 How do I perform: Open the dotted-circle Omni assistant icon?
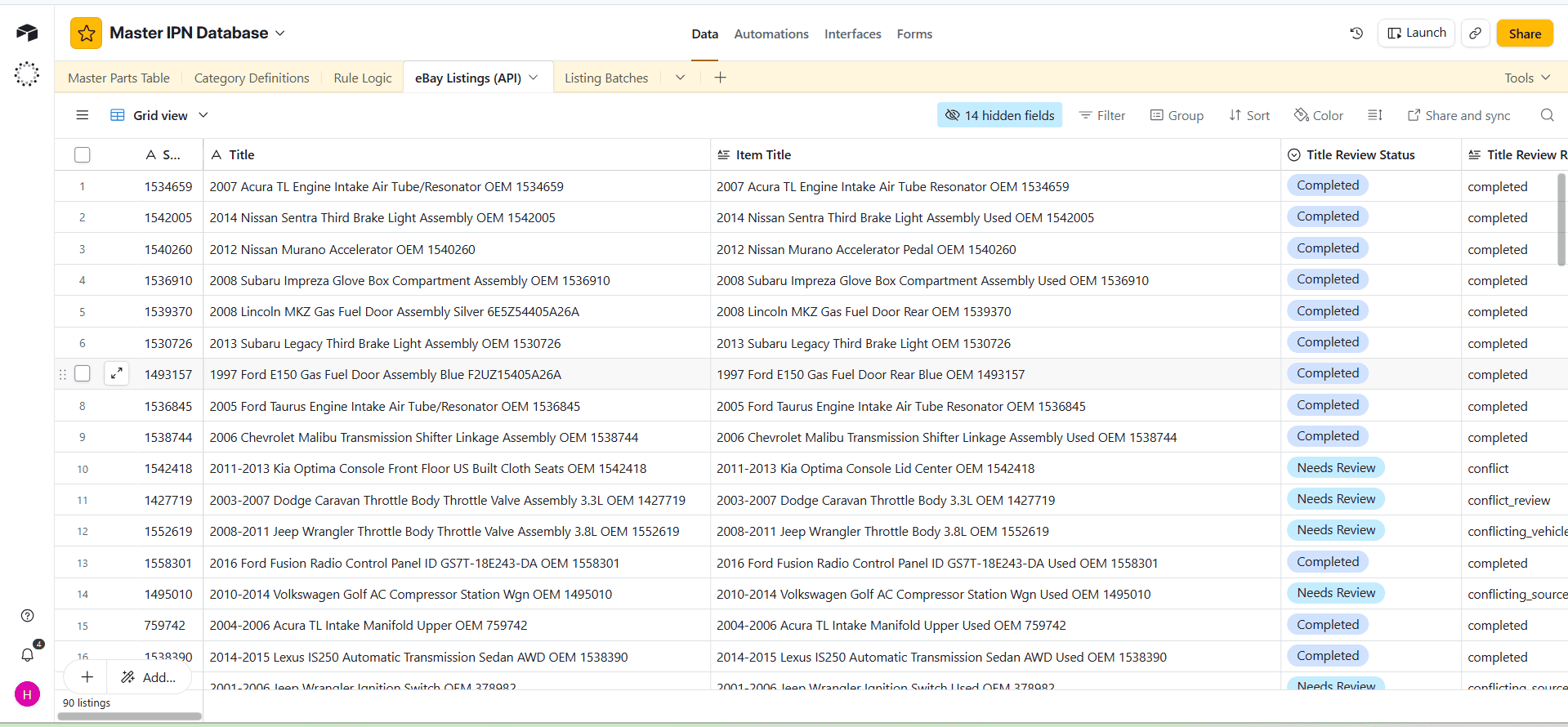(27, 74)
